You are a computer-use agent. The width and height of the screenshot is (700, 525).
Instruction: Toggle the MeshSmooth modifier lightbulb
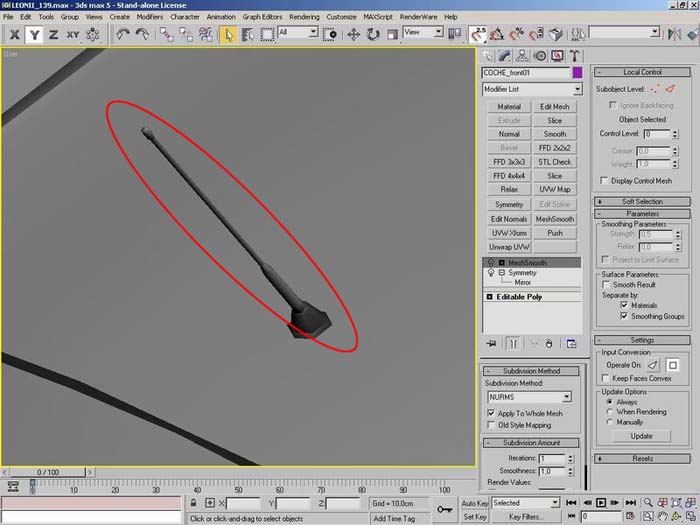point(490,263)
